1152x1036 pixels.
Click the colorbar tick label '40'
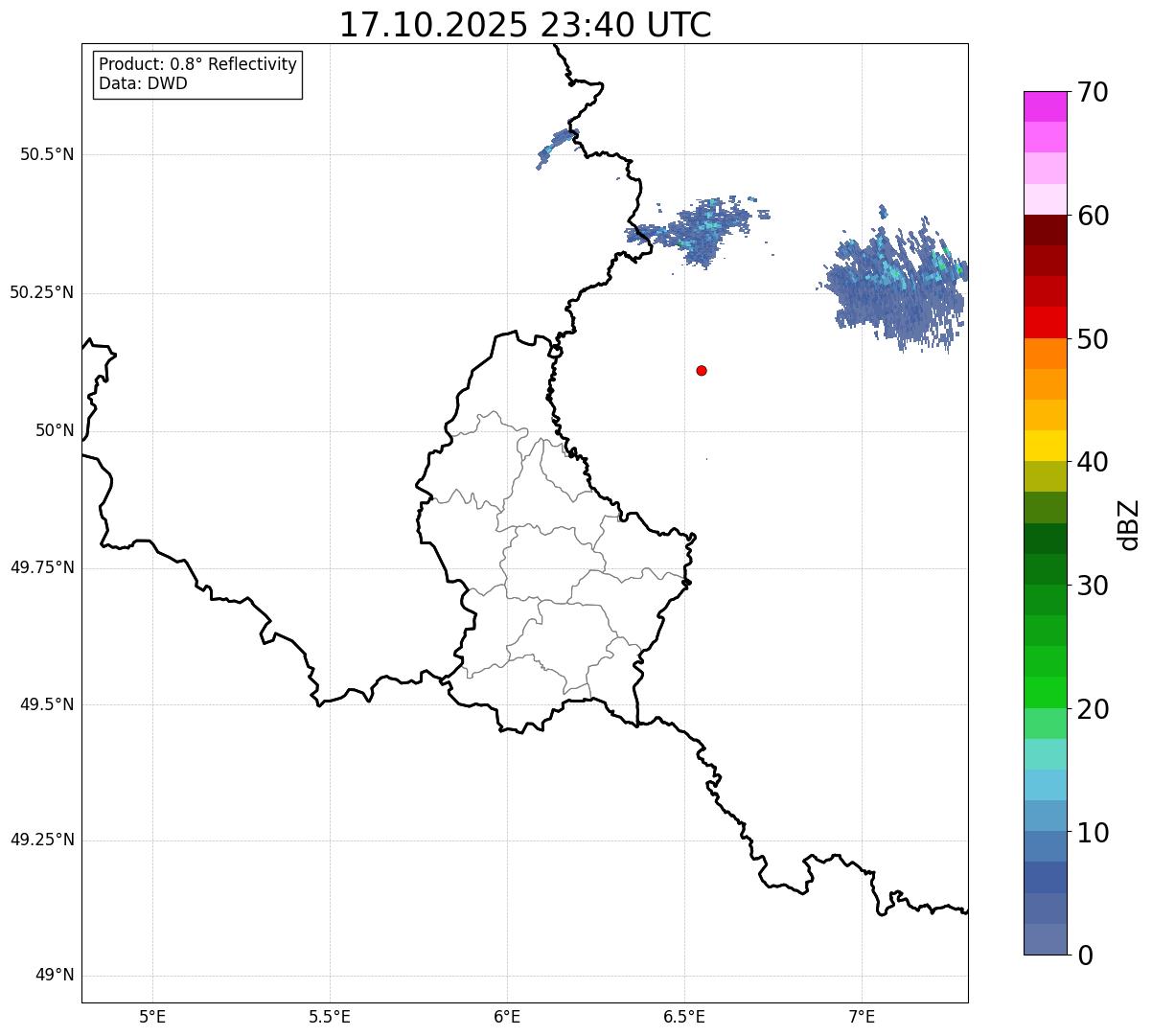click(1092, 462)
